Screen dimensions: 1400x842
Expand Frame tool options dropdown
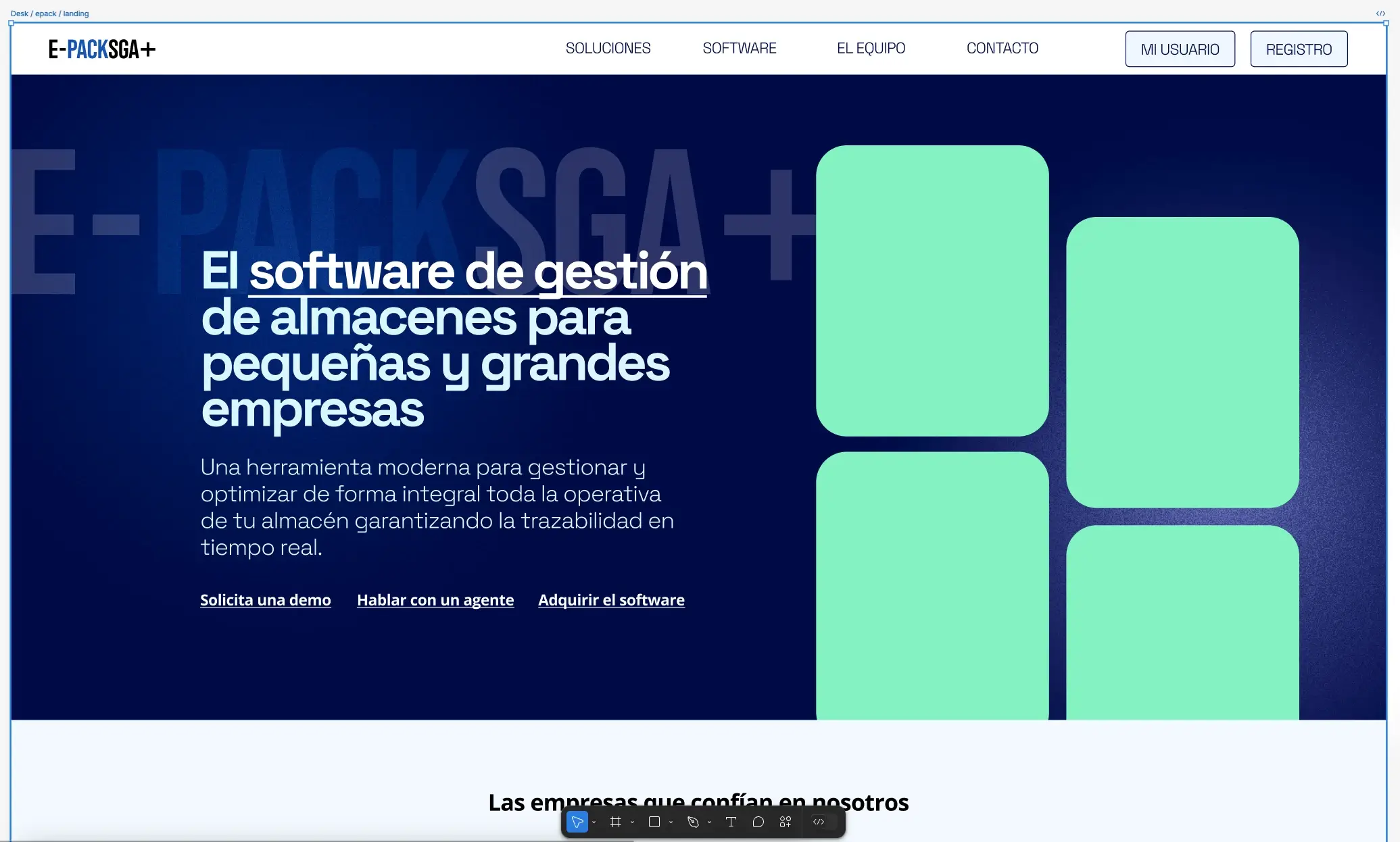click(633, 822)
